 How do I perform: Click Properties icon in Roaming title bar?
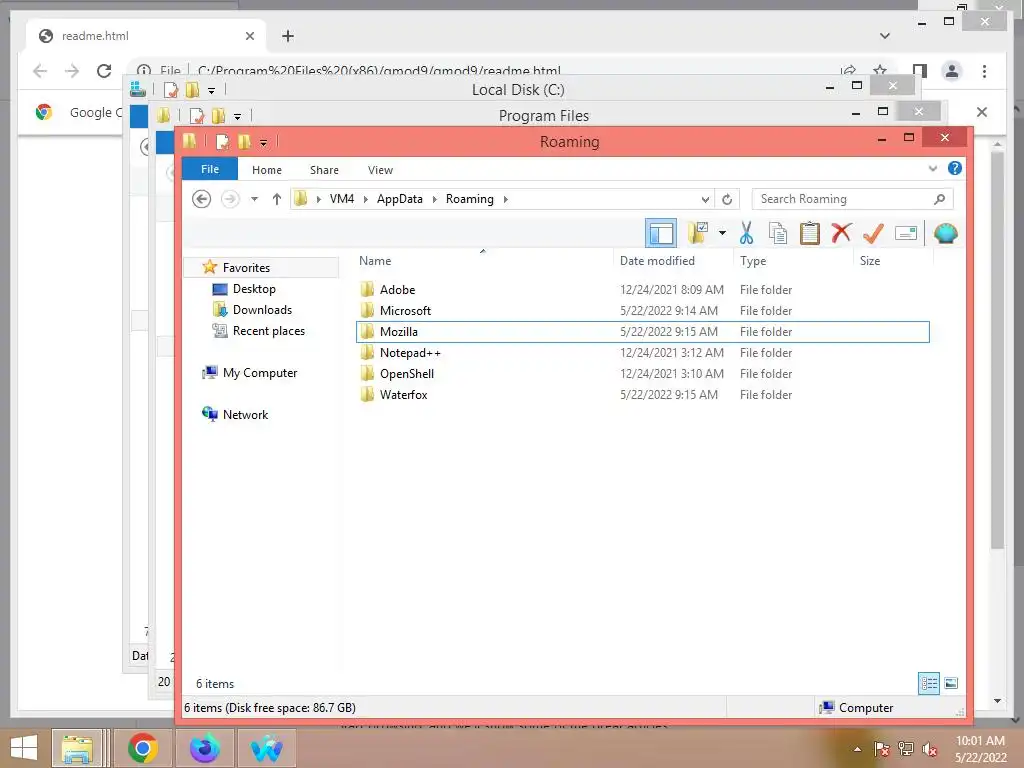point(223,142)
